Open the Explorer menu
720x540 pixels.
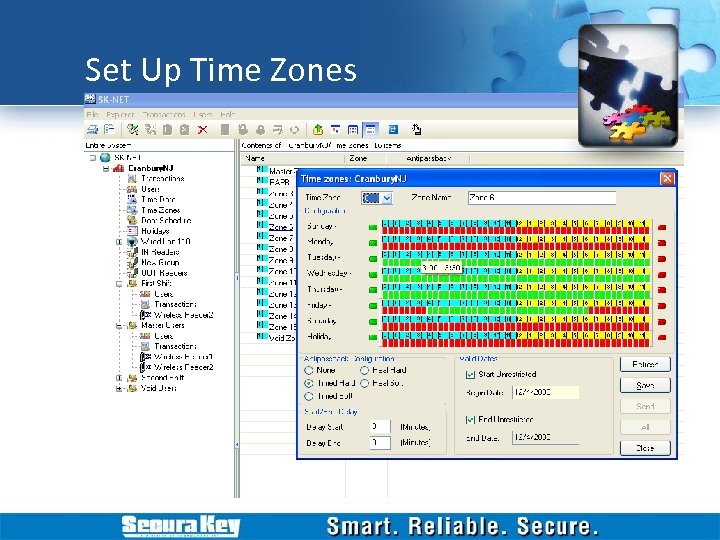(x=120, y=114)
